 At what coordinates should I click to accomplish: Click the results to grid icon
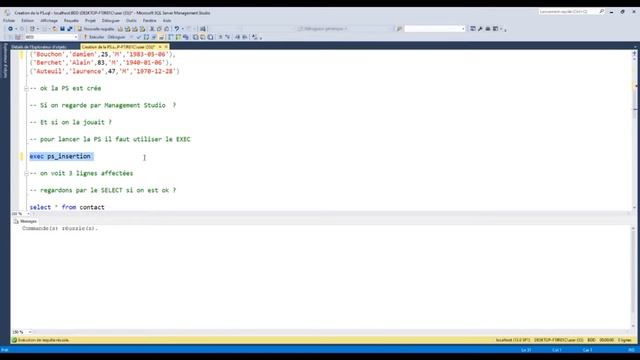tap(203, 37)
